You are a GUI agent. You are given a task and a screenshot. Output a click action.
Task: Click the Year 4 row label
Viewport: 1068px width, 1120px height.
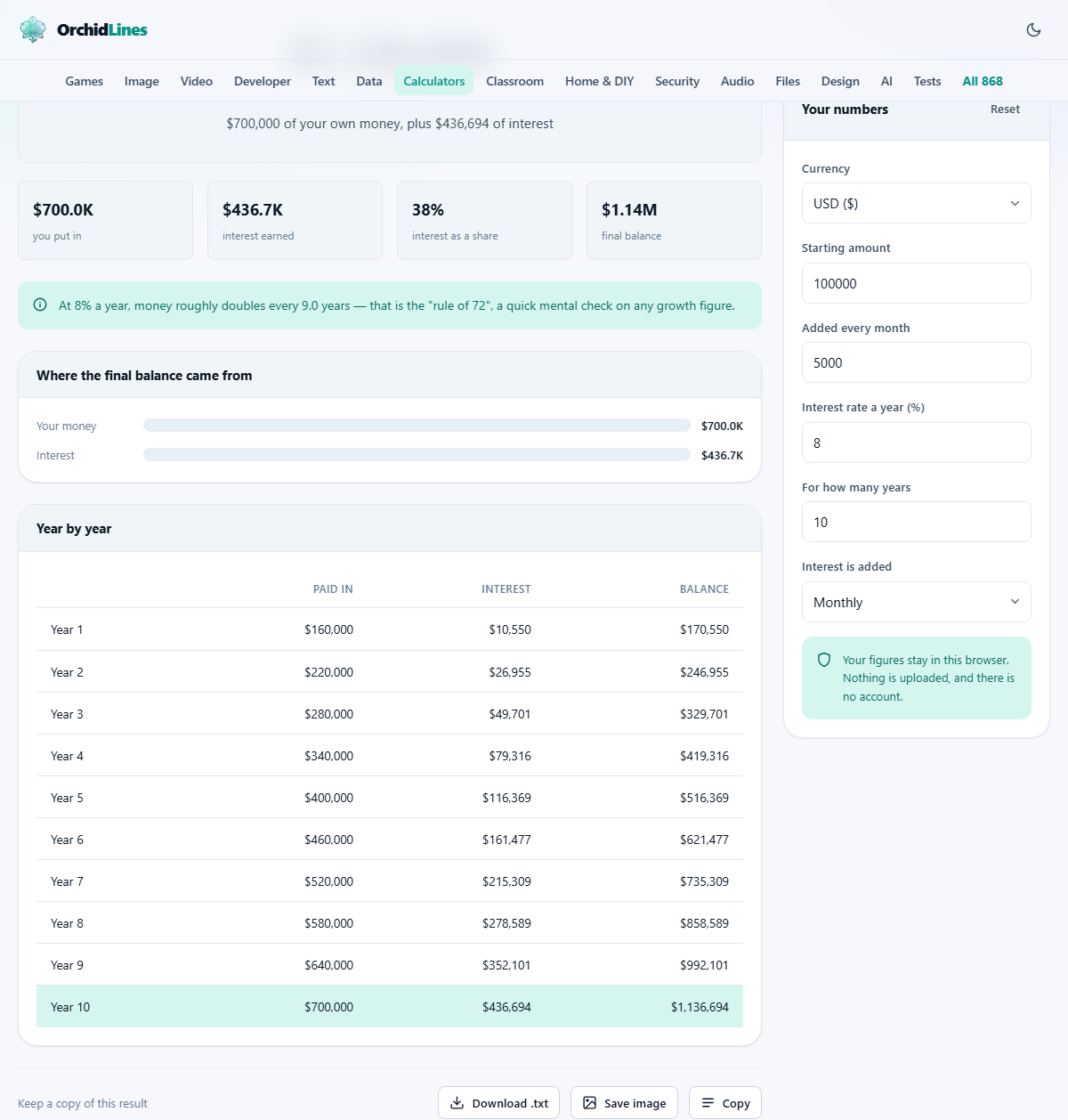(67, 756)
